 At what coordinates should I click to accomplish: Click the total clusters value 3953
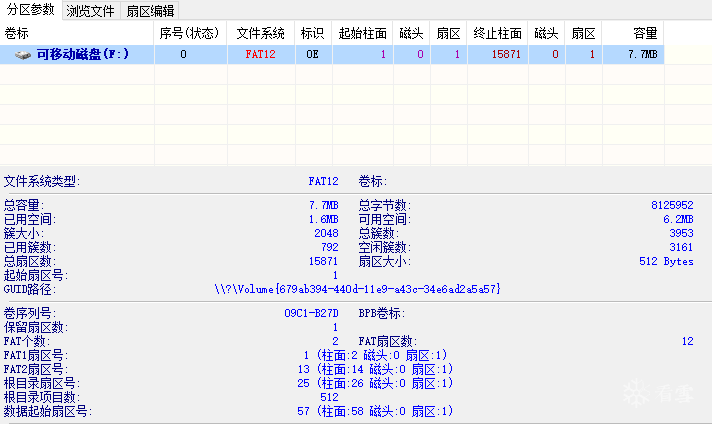681,233
